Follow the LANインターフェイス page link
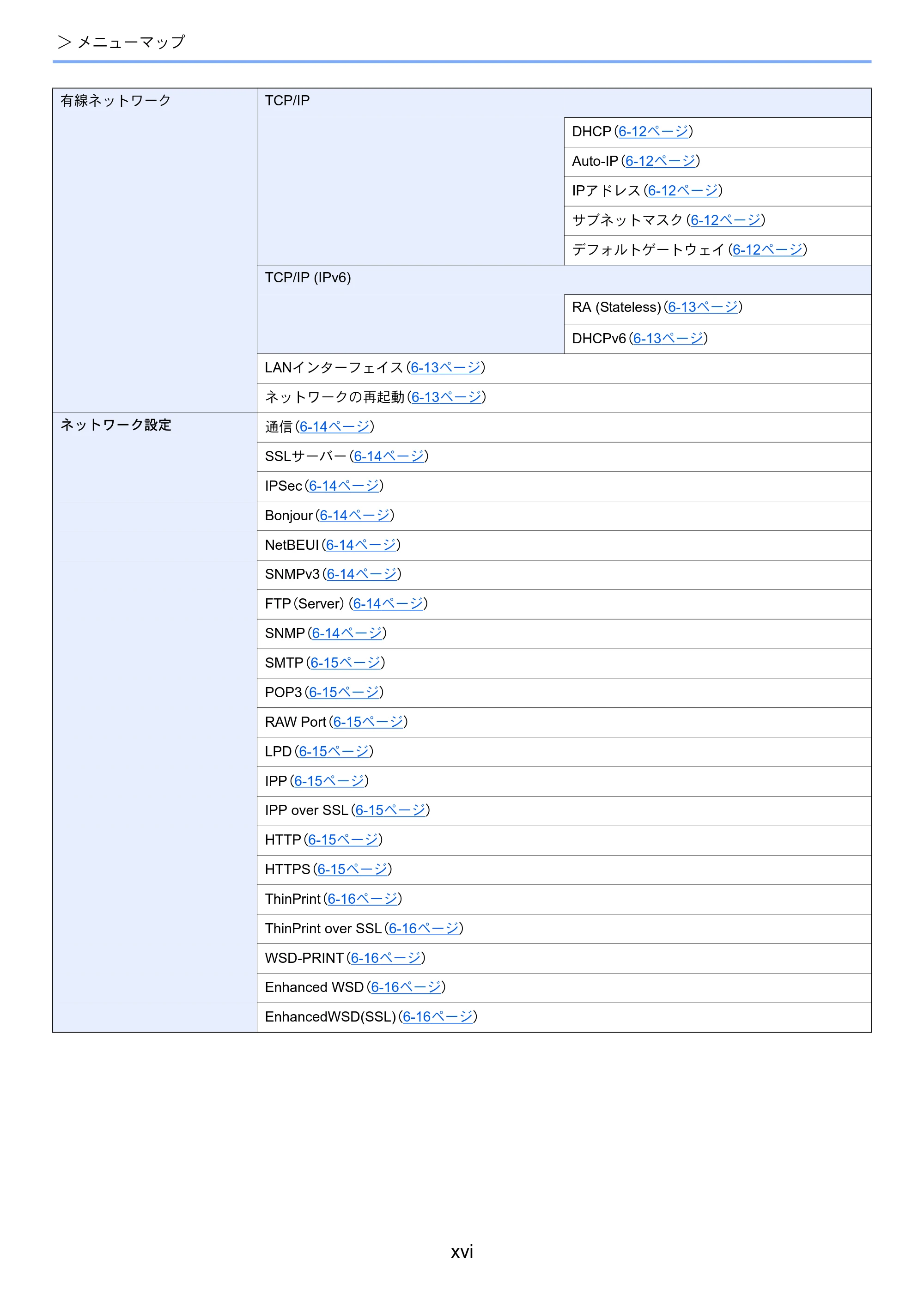 coord(445,368)
